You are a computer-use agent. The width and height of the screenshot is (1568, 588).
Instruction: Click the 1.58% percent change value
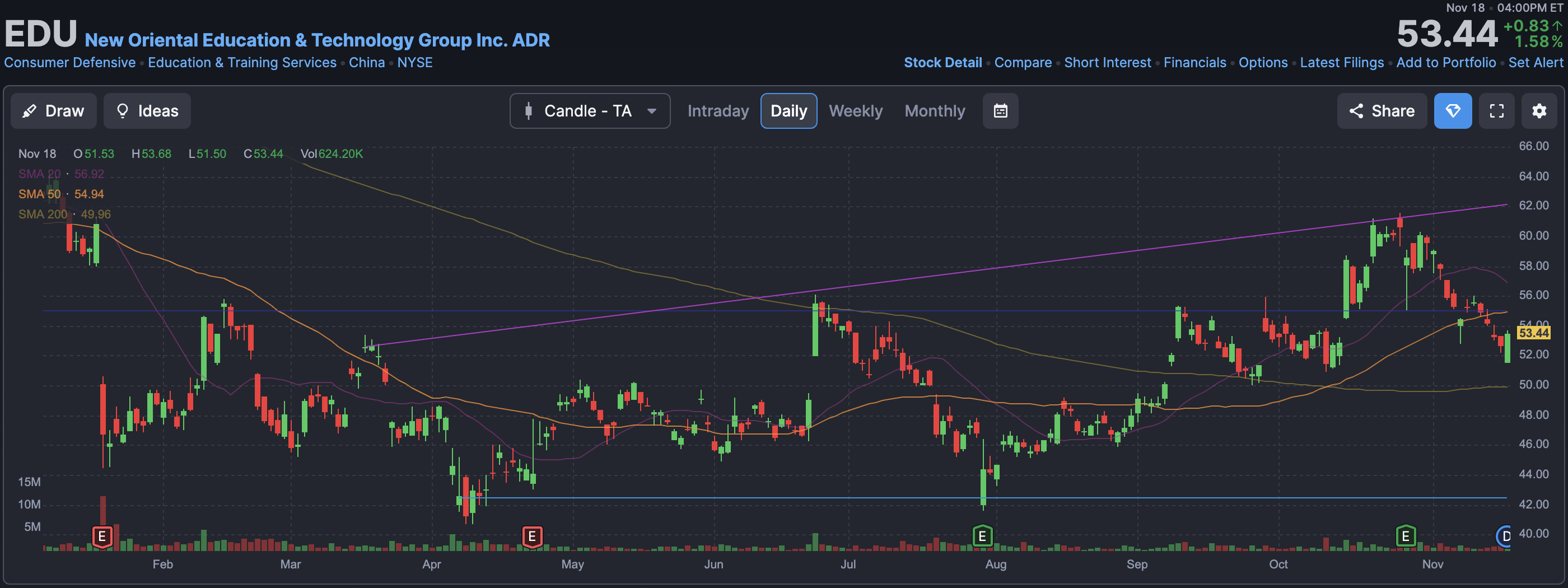(x=1538, y=42)
